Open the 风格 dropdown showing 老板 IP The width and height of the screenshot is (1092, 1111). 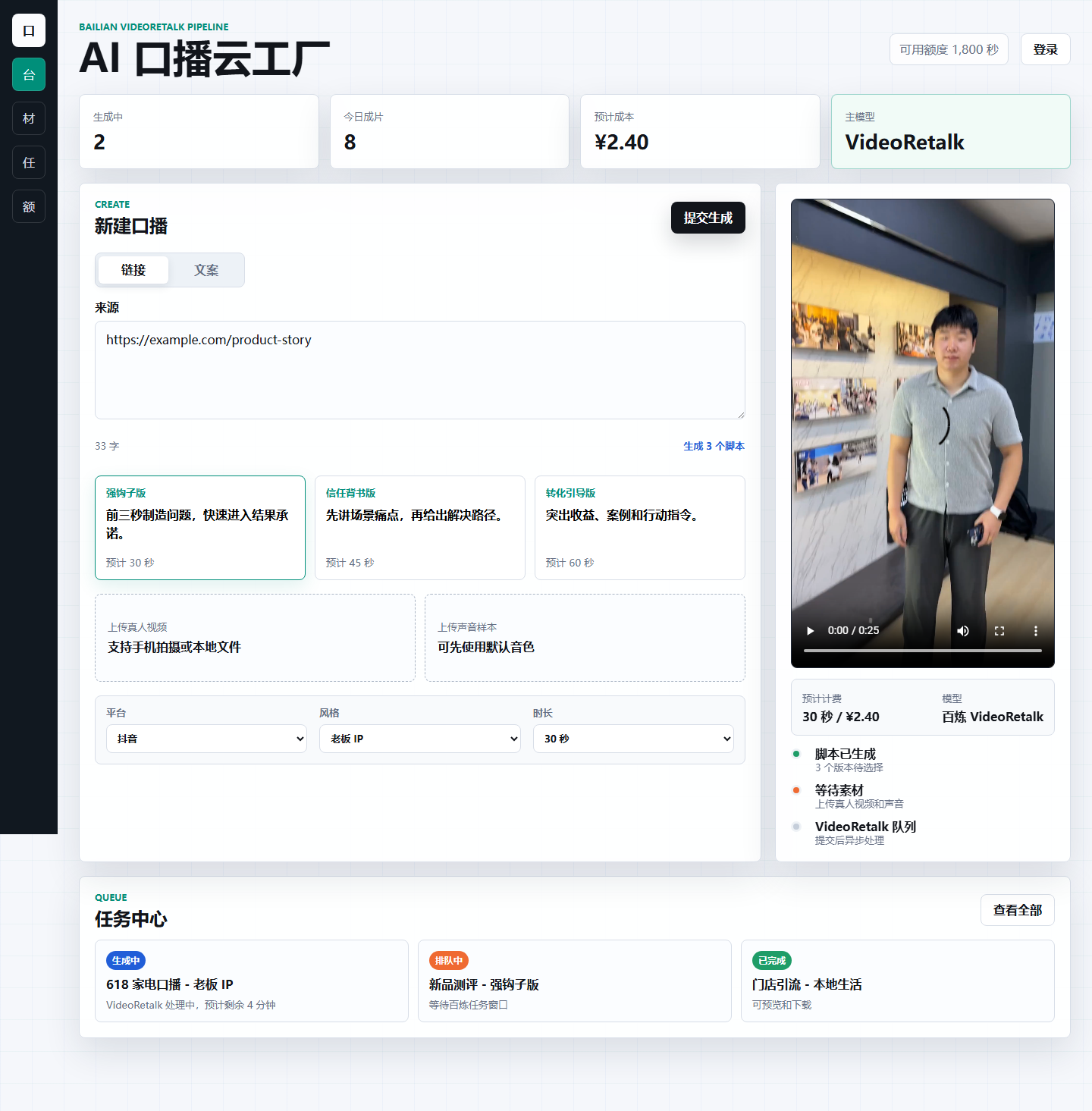point(420,739)
